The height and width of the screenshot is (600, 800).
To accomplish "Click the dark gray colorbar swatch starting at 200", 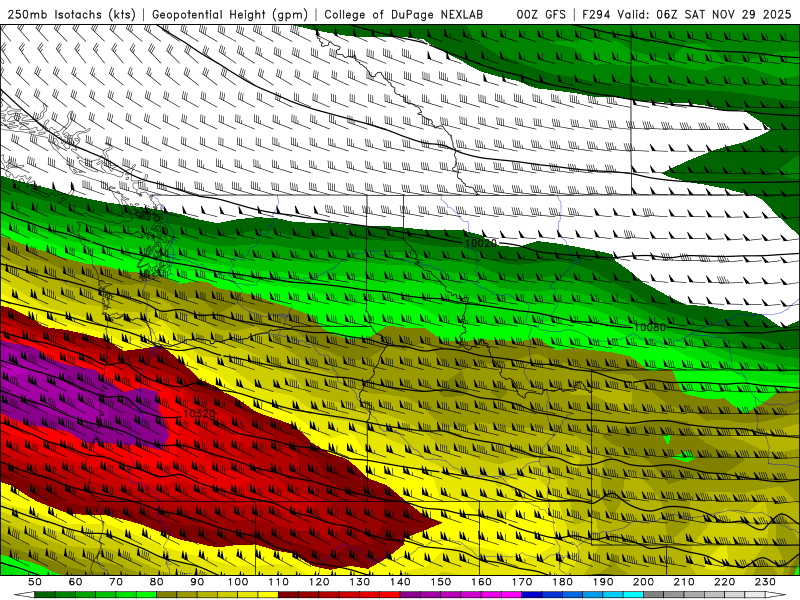I will (x=654, y=595).
